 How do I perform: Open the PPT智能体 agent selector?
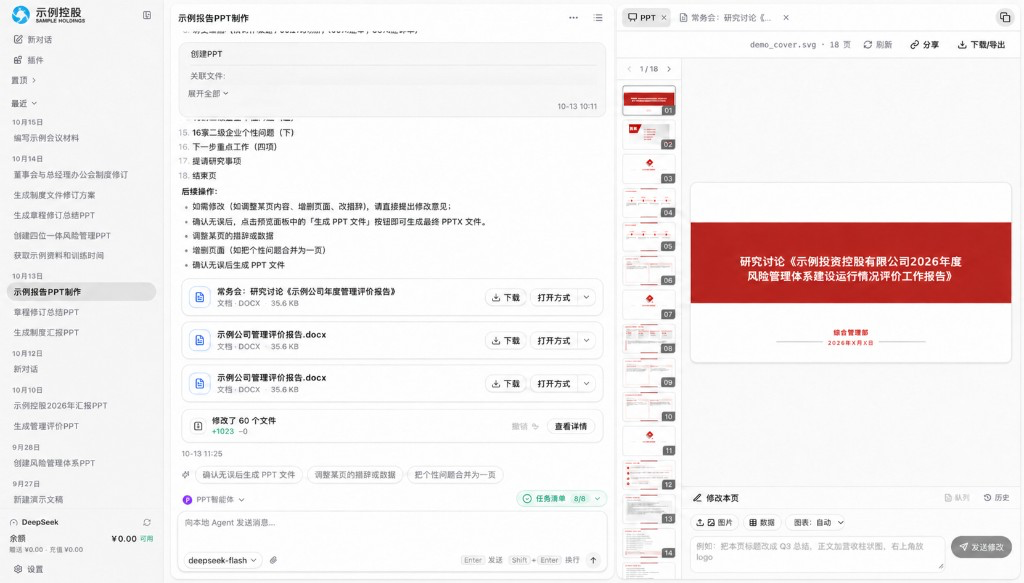[214, 499]
